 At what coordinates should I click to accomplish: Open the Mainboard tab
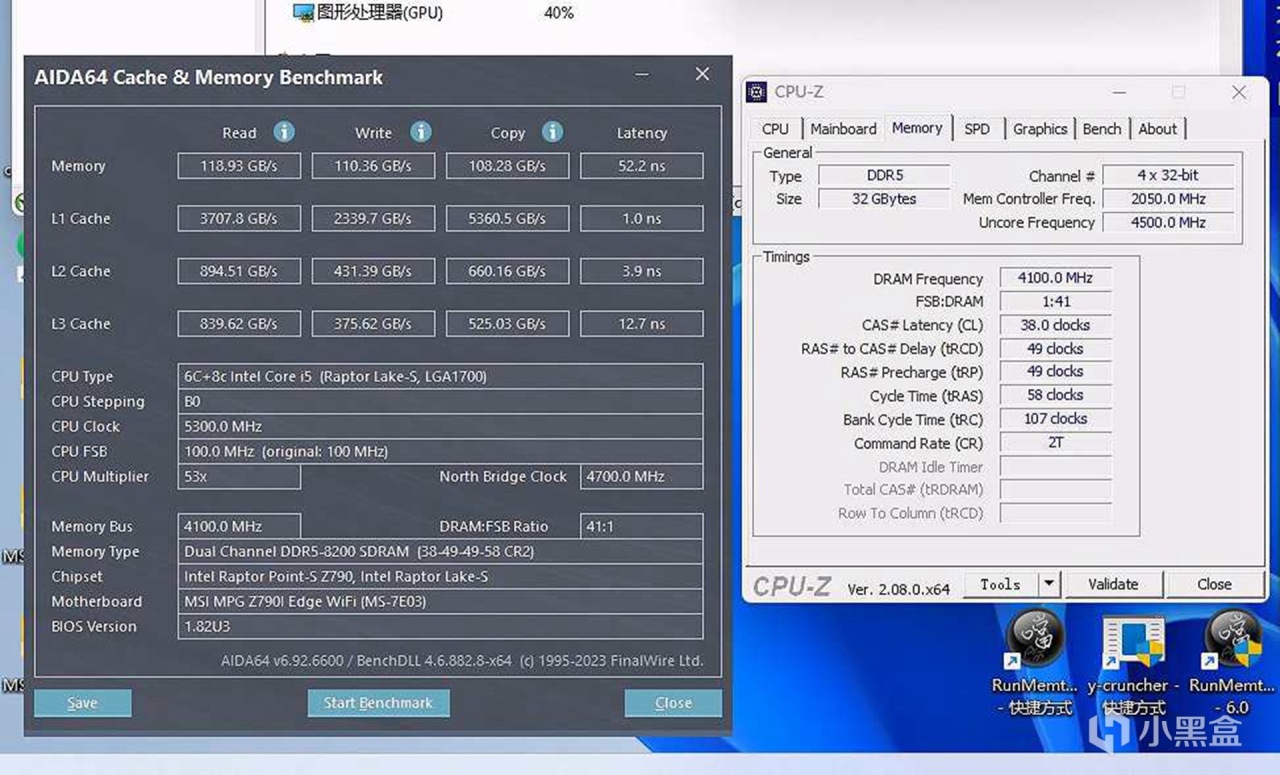point(843,129)
